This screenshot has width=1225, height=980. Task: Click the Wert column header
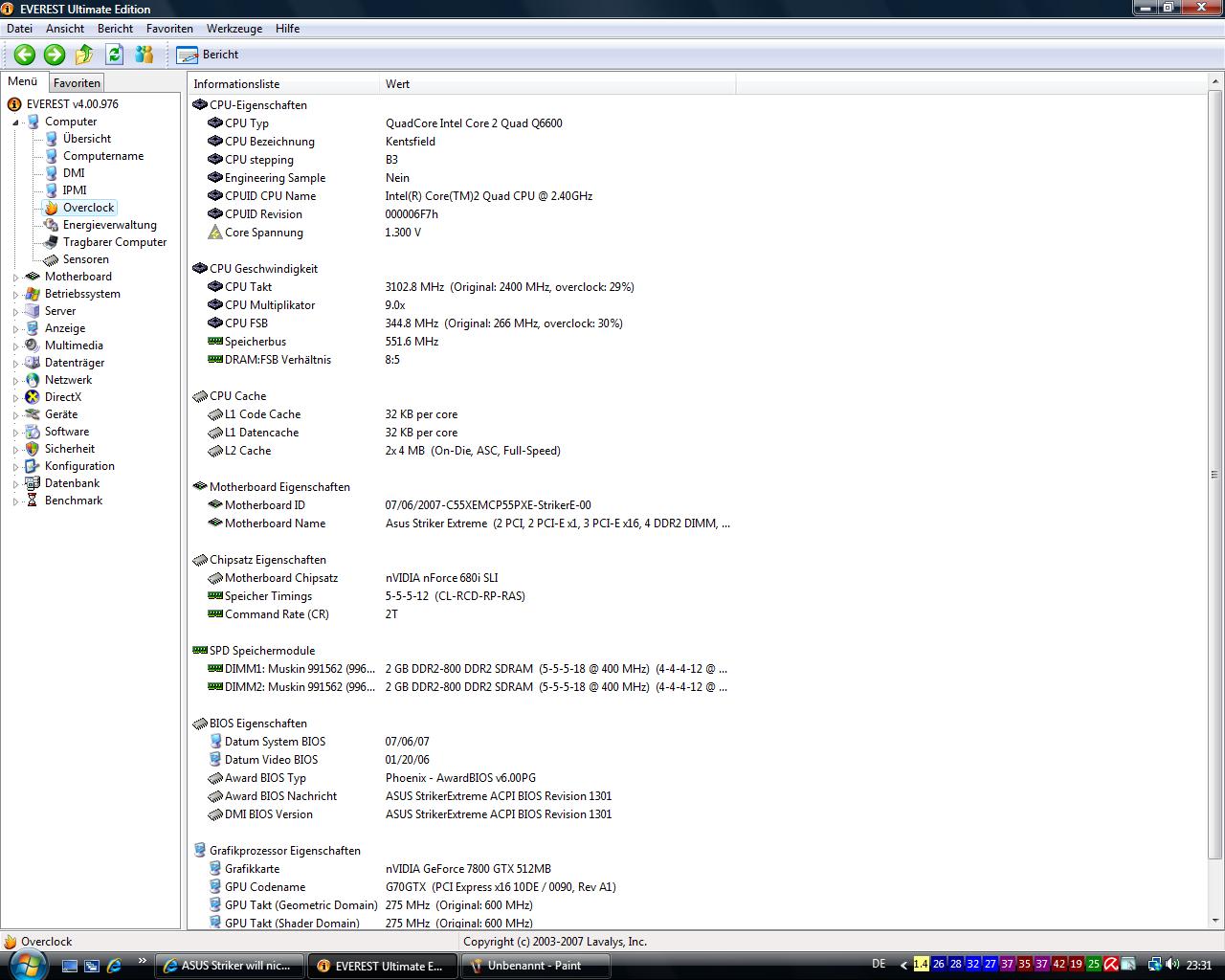(x=558, y=84)
